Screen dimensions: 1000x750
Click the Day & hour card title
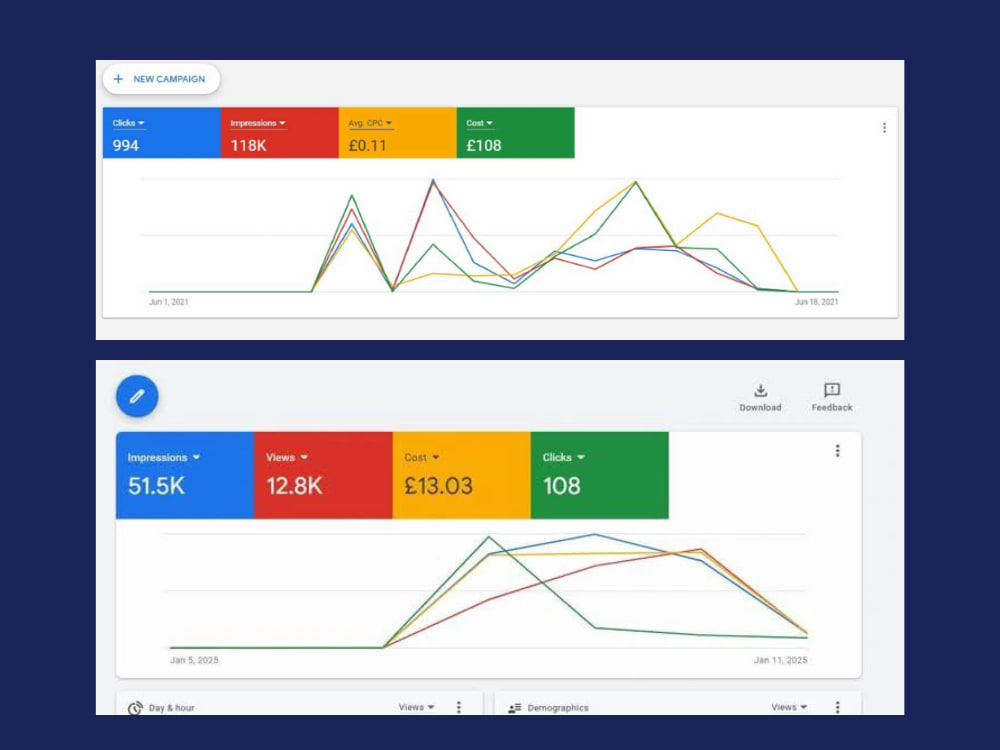[x=172, y=708]
